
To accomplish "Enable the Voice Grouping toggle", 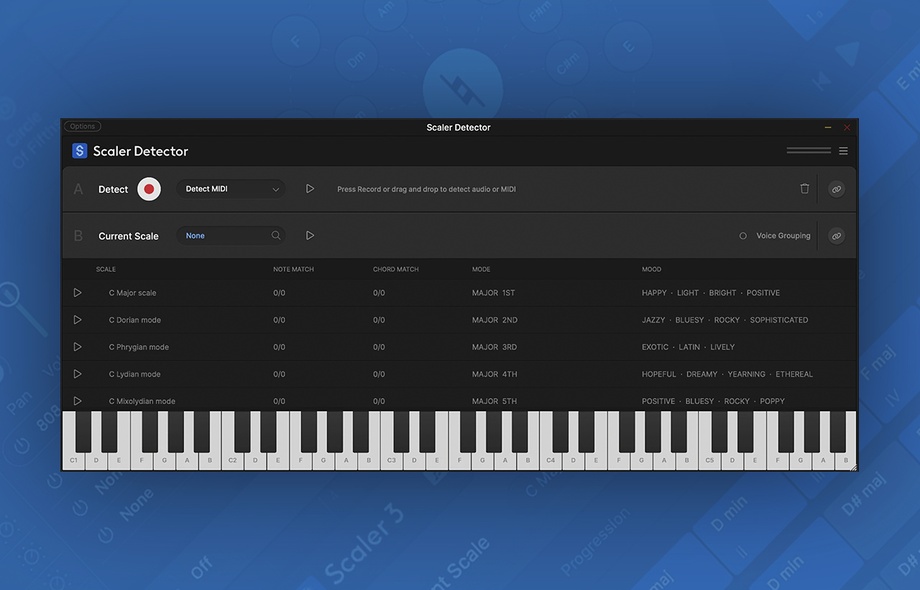I will point(743,236).
